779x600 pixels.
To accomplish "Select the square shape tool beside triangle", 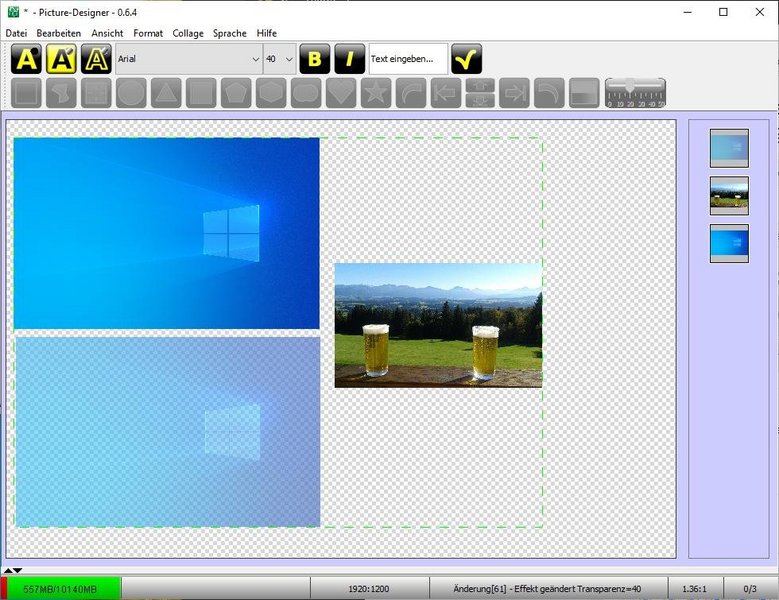I will tap(201, 93).
